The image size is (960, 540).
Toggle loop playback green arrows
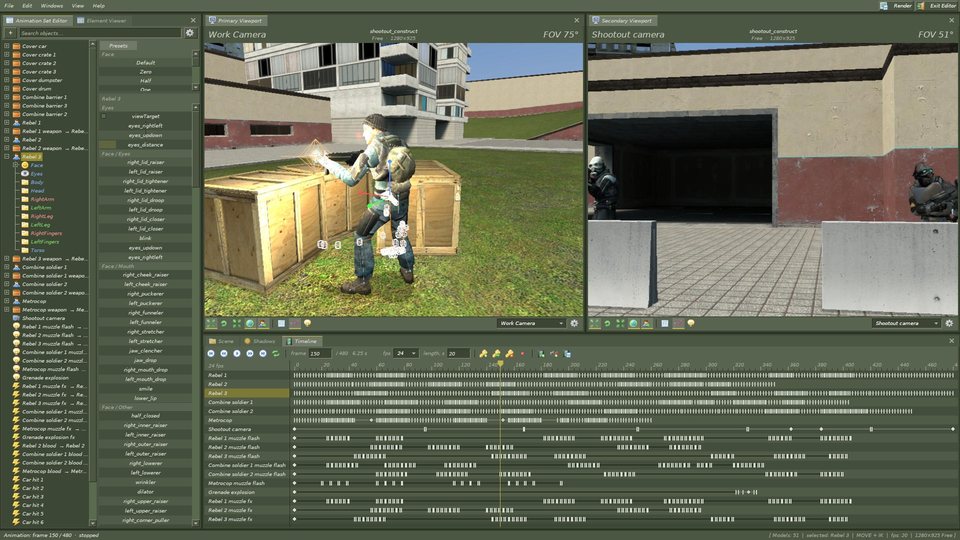(x=276, y=353)
